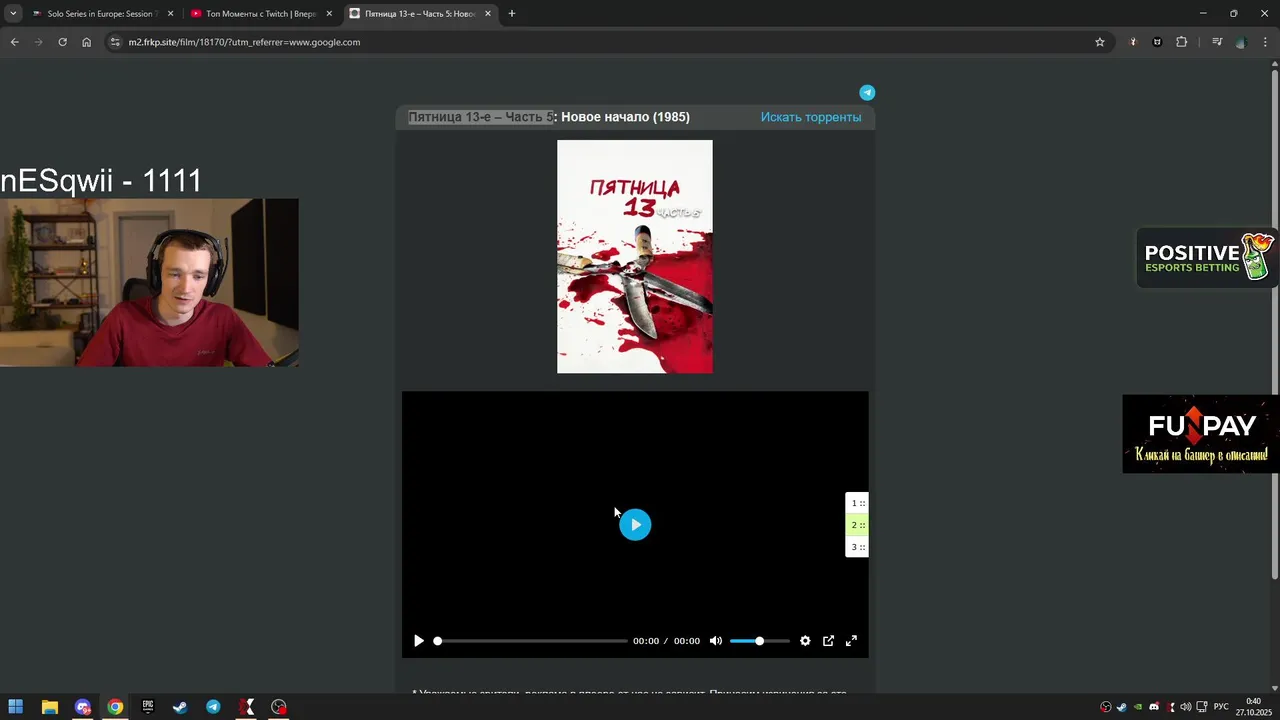Screen dimensions: 1280x720
Task: Enter fullscreen mode in the video player
Action: click(x=851, y=641)
